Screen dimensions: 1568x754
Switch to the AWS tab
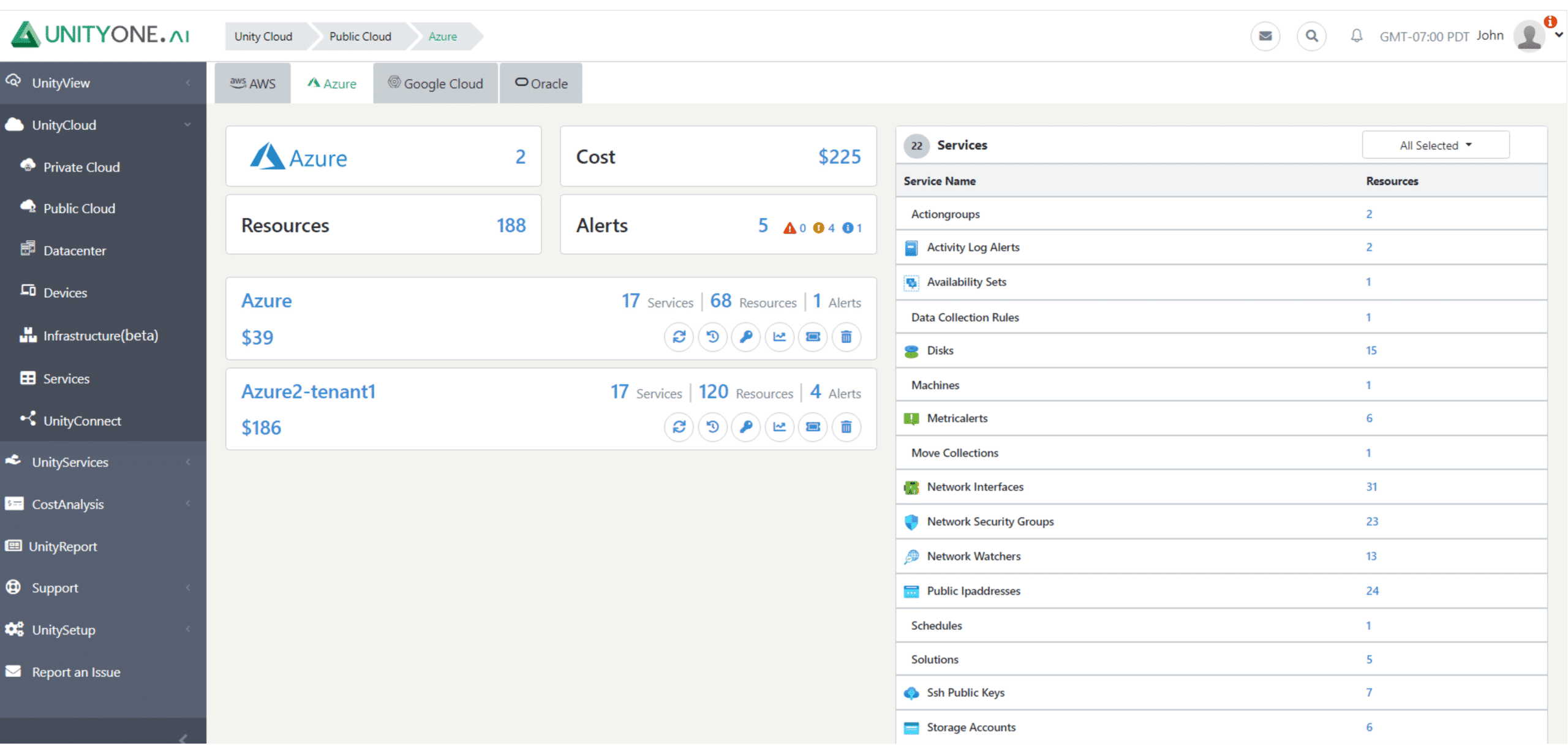point(253,83)
